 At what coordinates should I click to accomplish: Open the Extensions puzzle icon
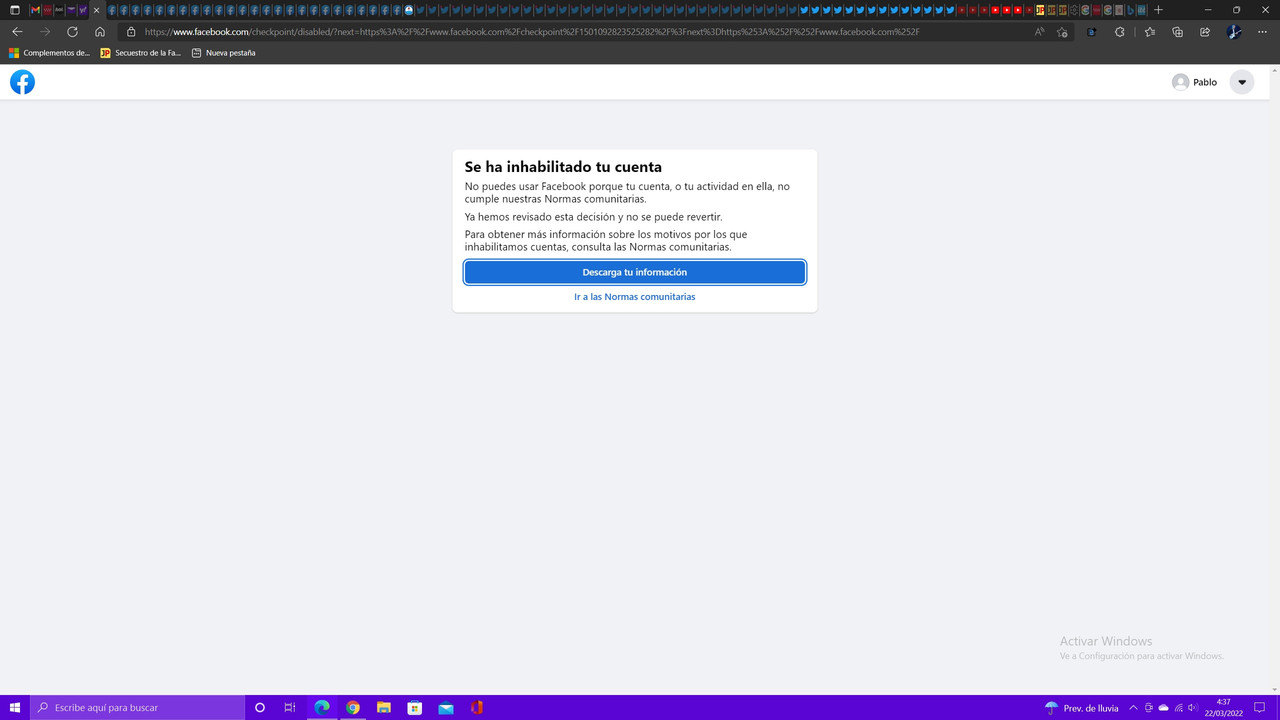(1119, 32)
